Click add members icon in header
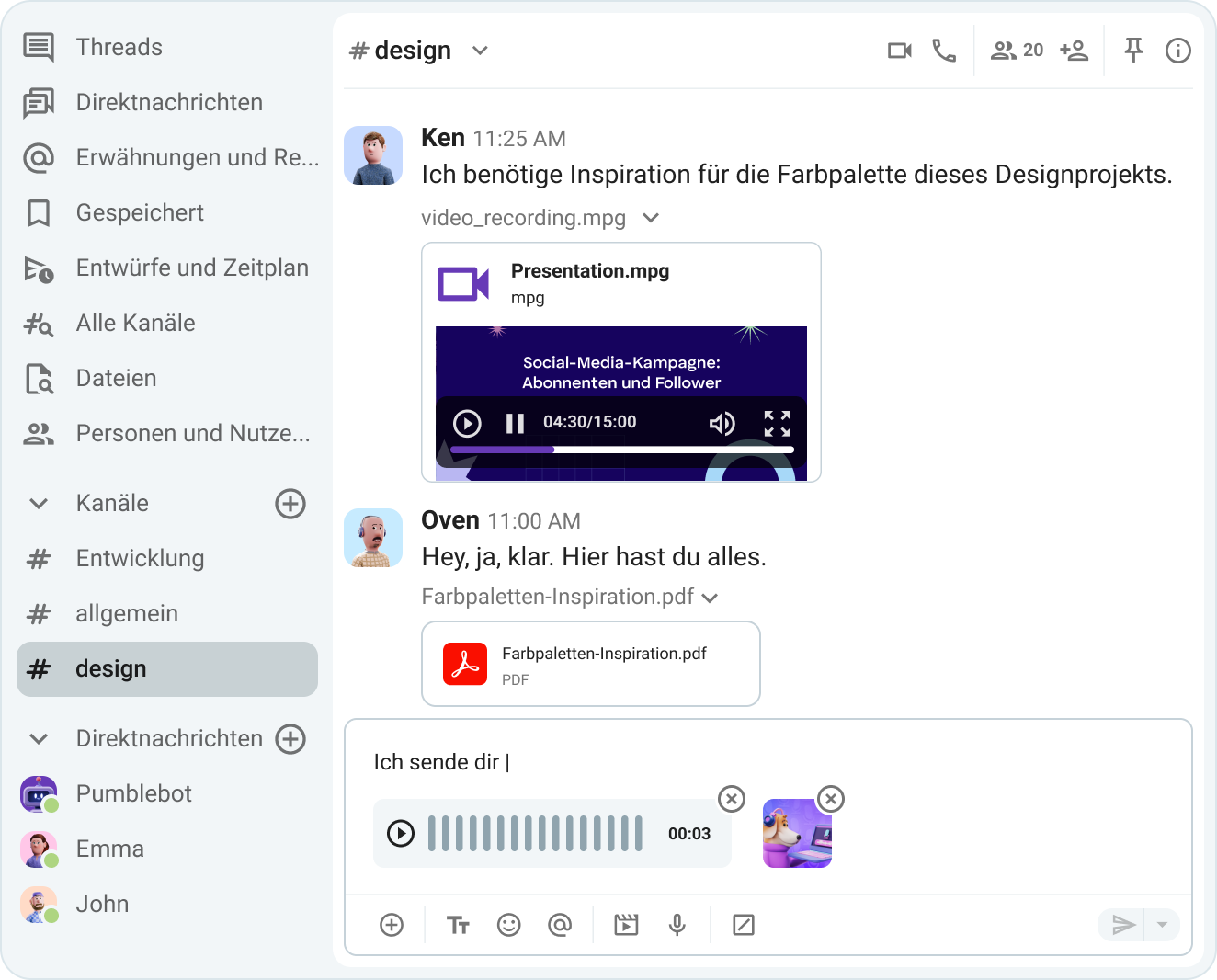The height and width of the screenshot is (980, 1217). point(1074,51)
